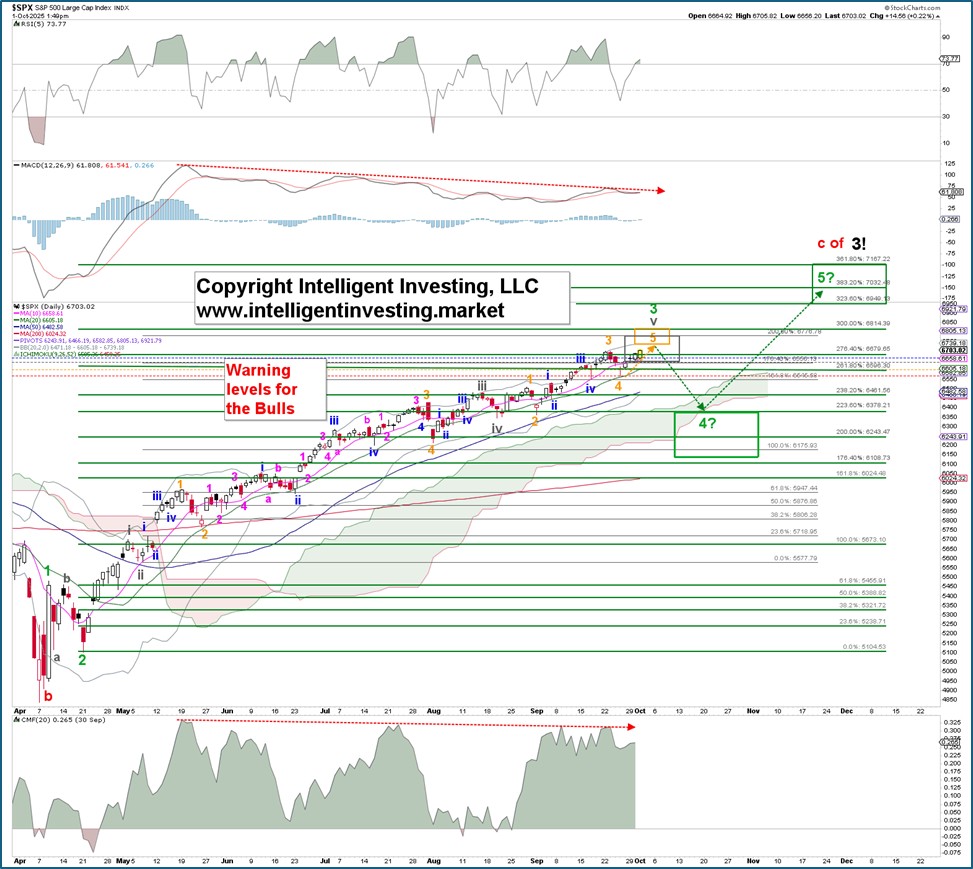
Task: Click the orange '5' wave box
Action: point(651,339)
